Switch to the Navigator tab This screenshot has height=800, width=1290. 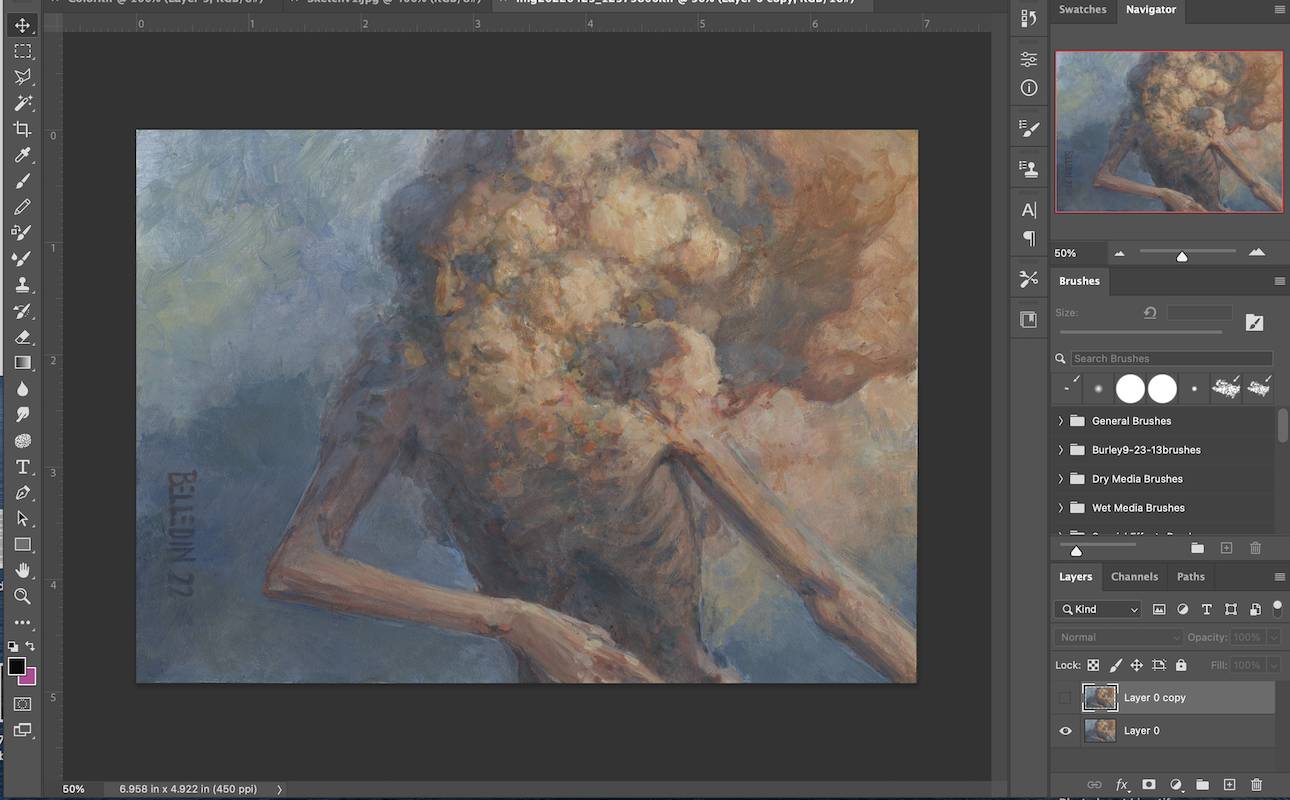tap(1151, 10)
